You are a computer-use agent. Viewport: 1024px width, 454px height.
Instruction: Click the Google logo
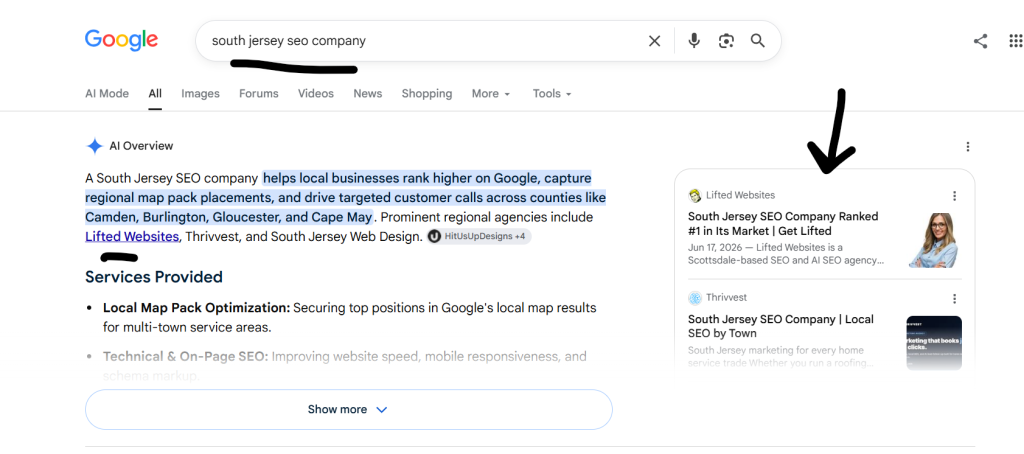[x=121, y=41]
